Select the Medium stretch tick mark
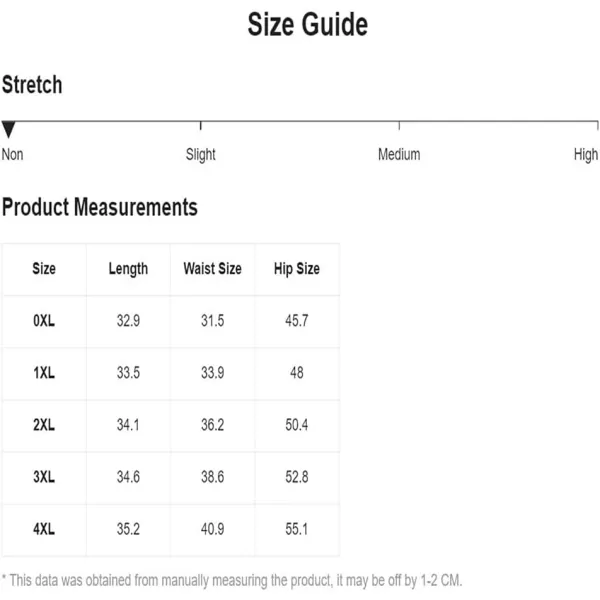The width and height of the screenshot is (600, 600). [x=399, y=126]
